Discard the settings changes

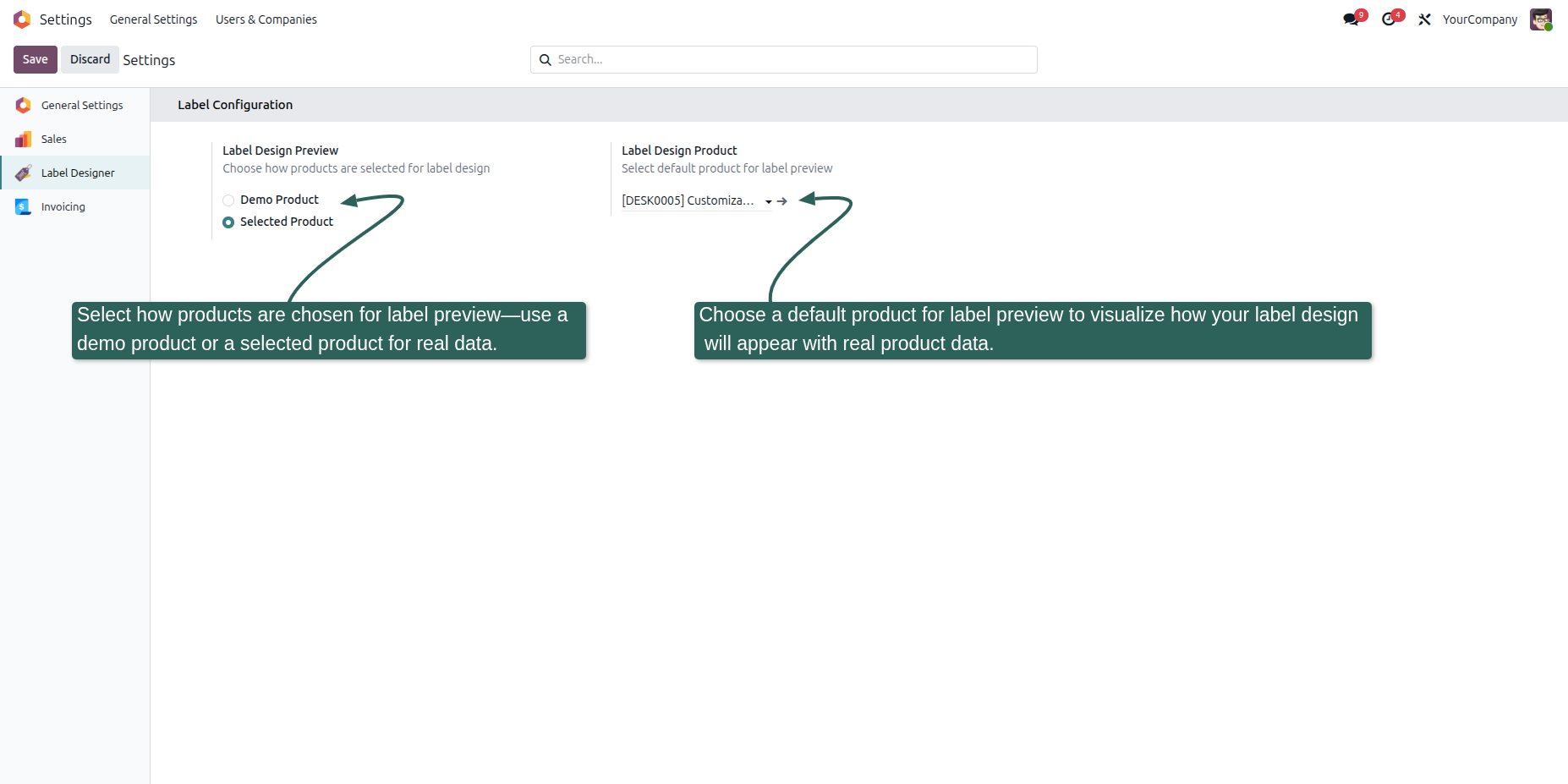[90, 59]
